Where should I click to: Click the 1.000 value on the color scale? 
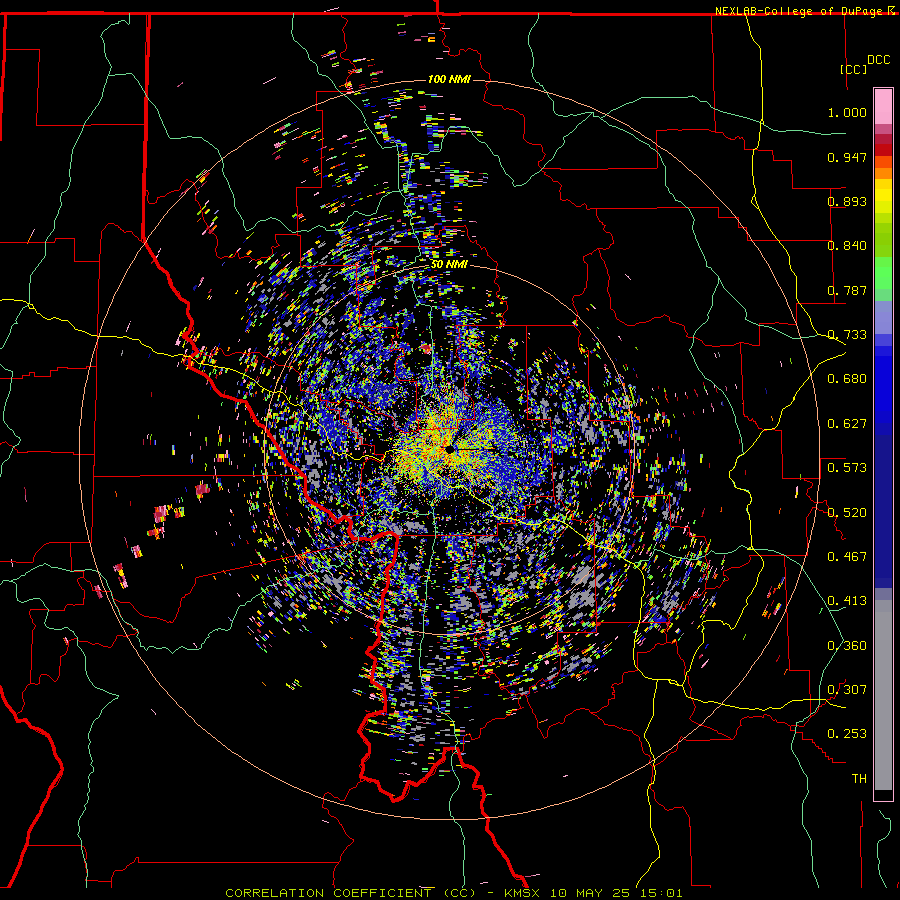pos(847,112)
